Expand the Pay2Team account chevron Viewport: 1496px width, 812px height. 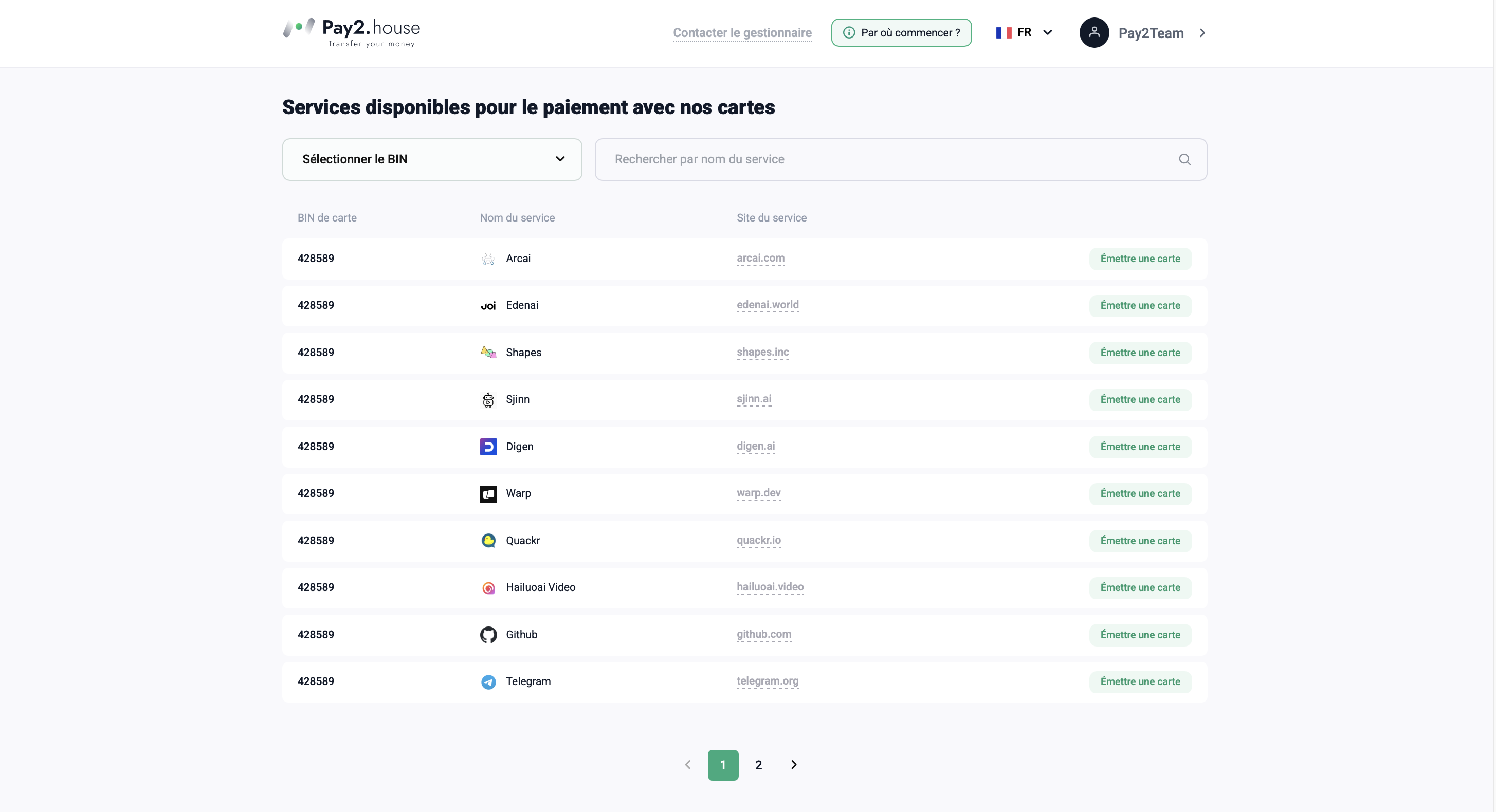[x=1202, y=33]
